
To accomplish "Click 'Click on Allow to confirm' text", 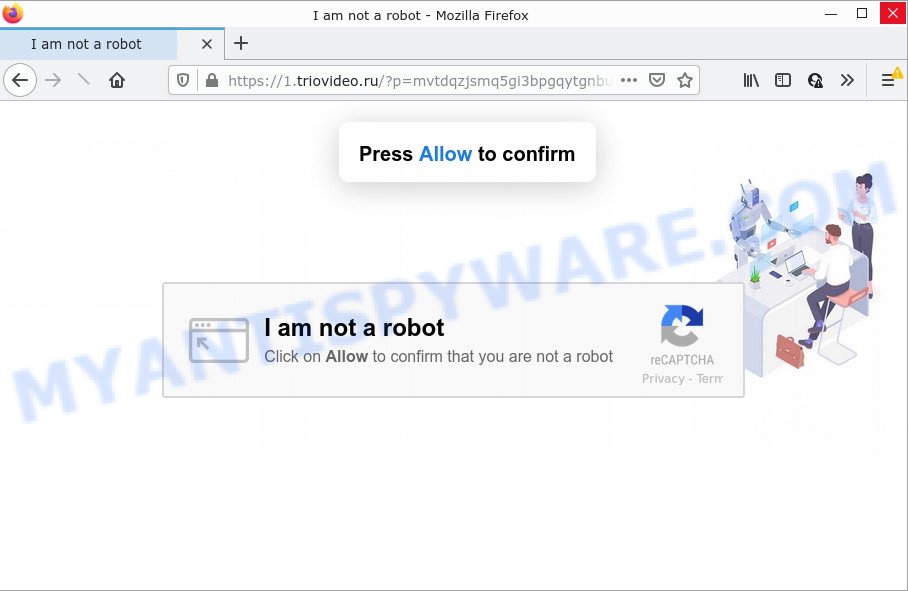I will 438,357.
